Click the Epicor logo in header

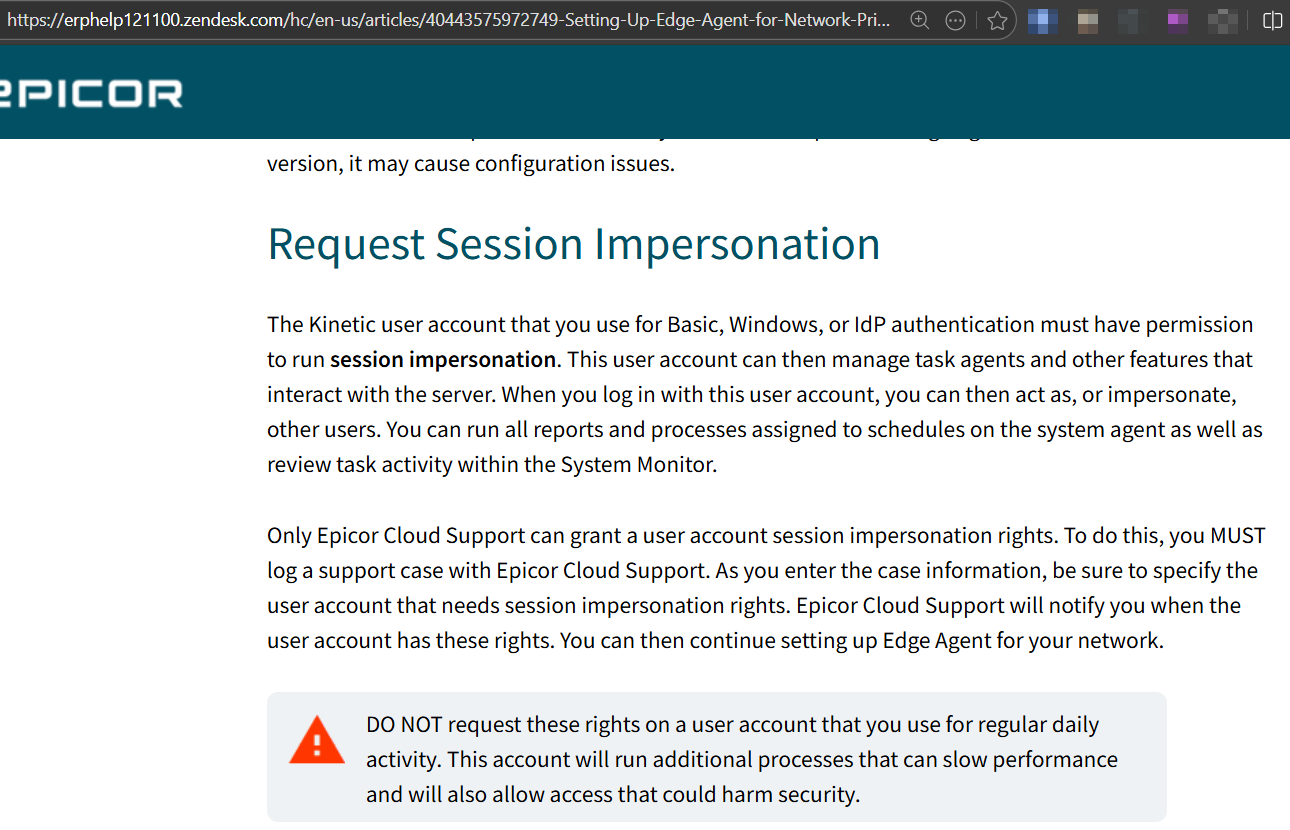click(x=92, y=94)
